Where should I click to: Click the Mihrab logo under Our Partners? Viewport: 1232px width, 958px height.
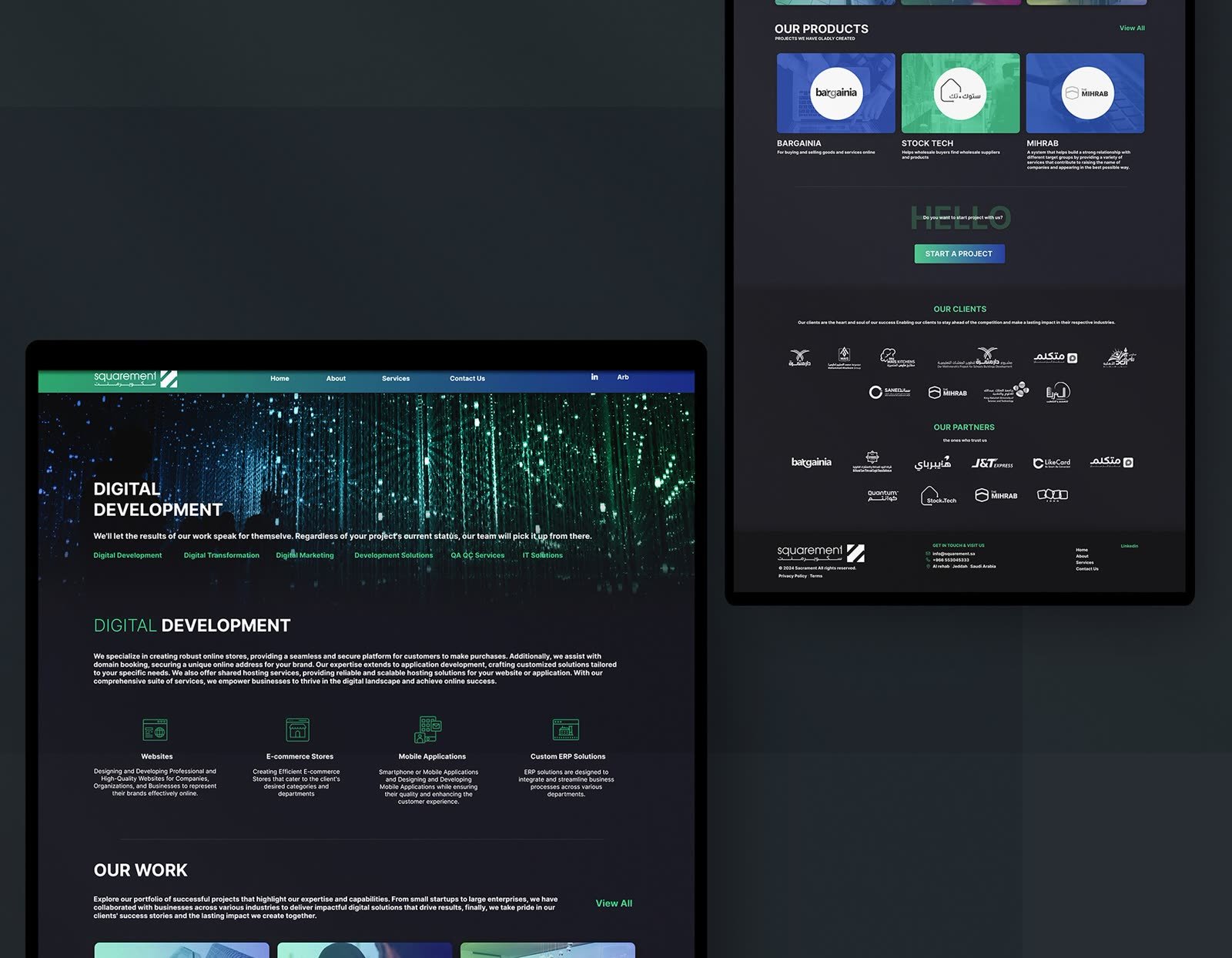tap(996, 495)
